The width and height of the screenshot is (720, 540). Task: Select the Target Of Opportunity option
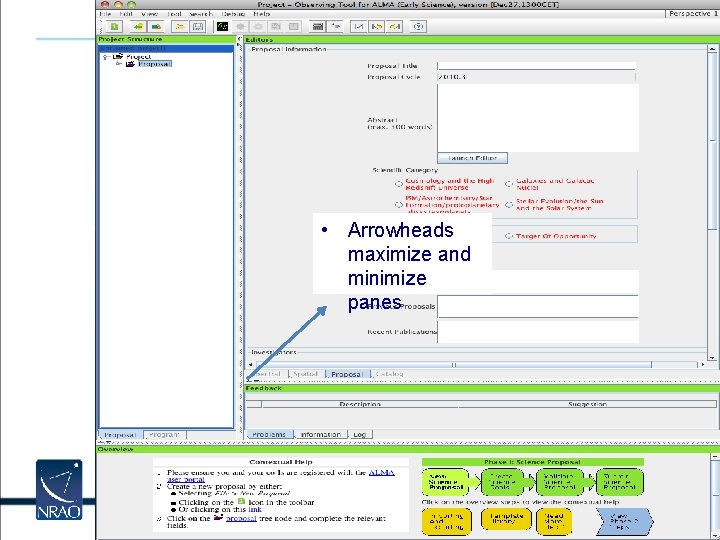tap(508, 236)
